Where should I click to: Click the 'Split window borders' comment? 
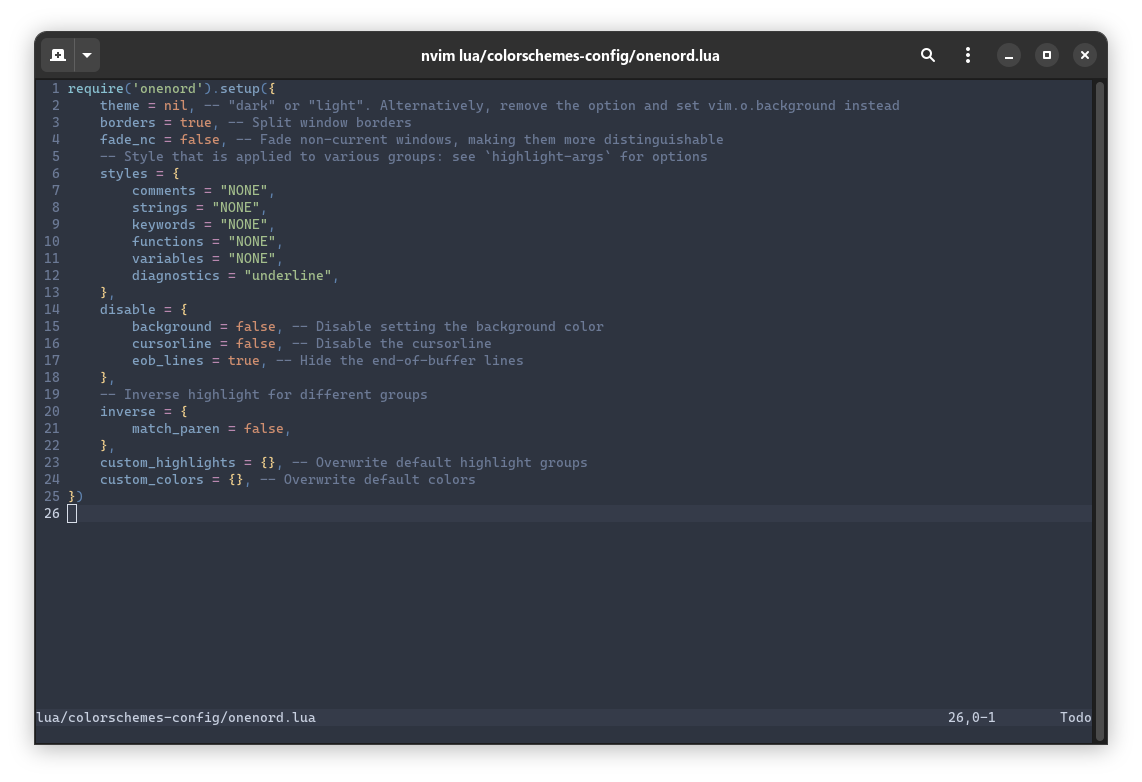320,123
